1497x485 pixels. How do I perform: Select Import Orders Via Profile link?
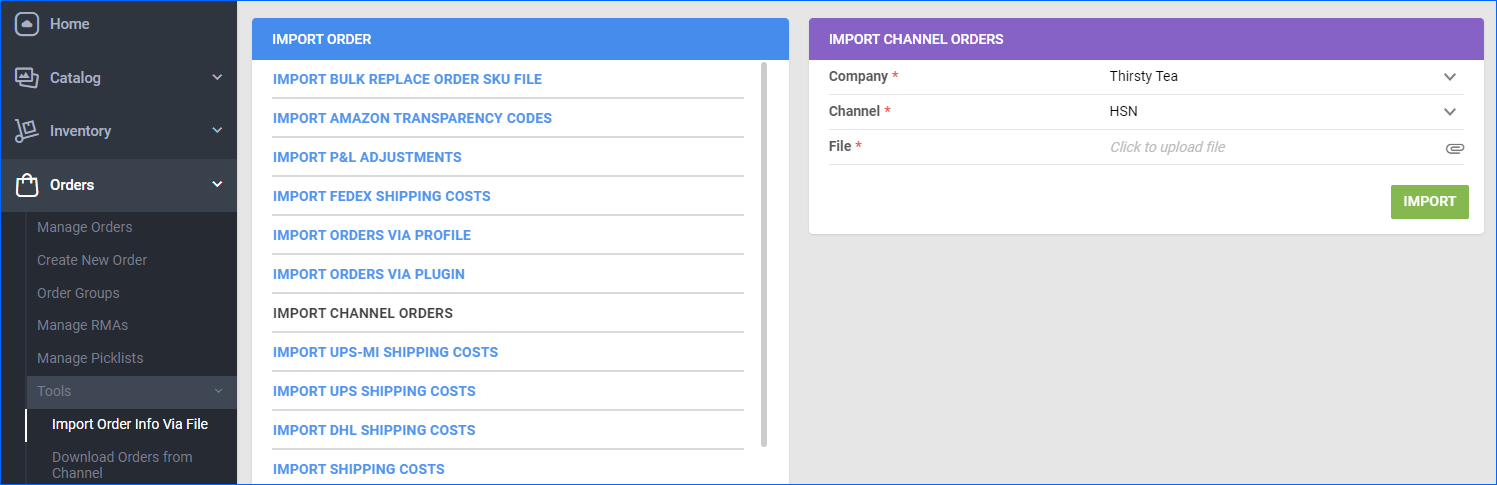[372, 235]
